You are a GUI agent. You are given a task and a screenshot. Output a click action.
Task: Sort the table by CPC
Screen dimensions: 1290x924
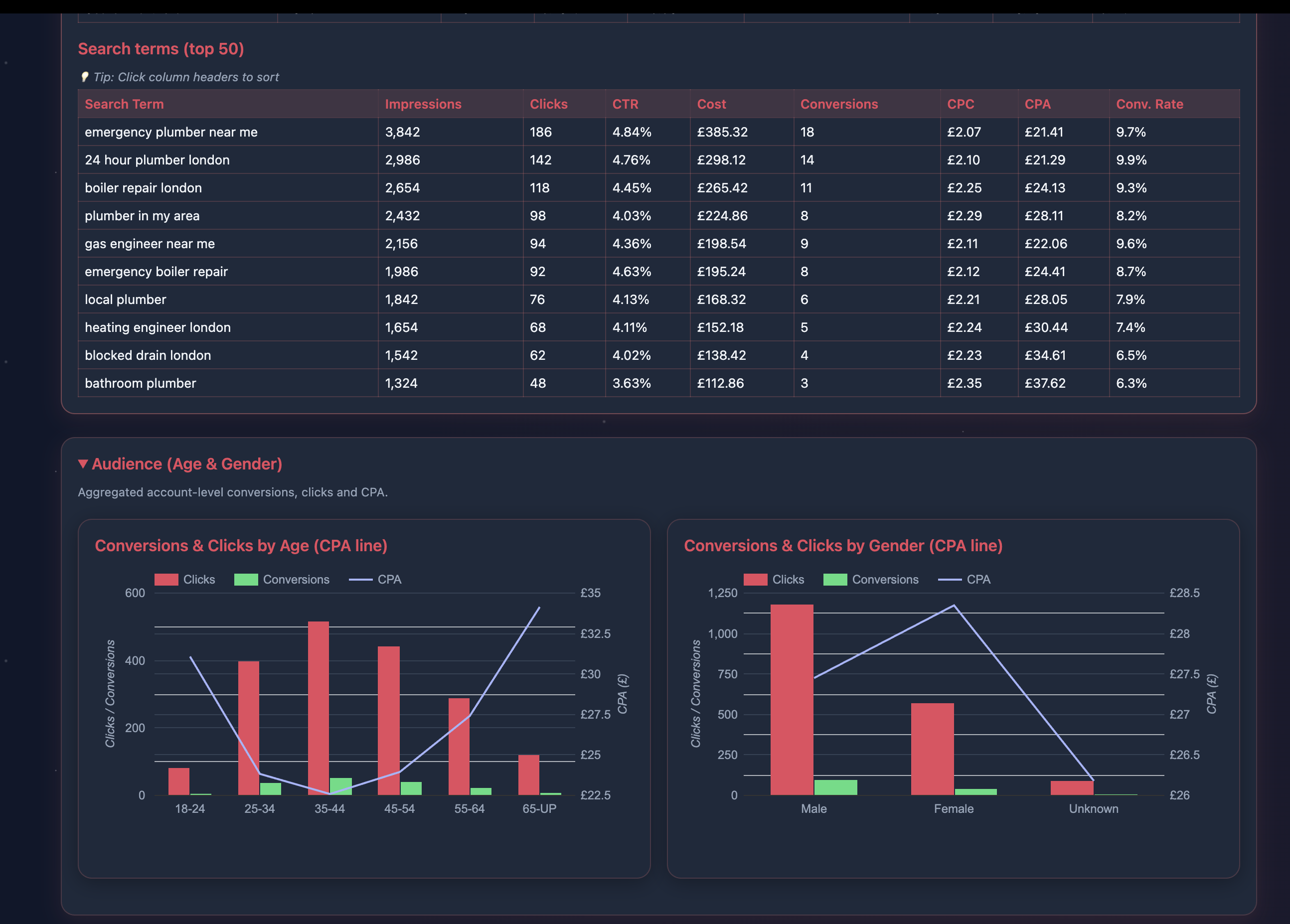[960, 104]
